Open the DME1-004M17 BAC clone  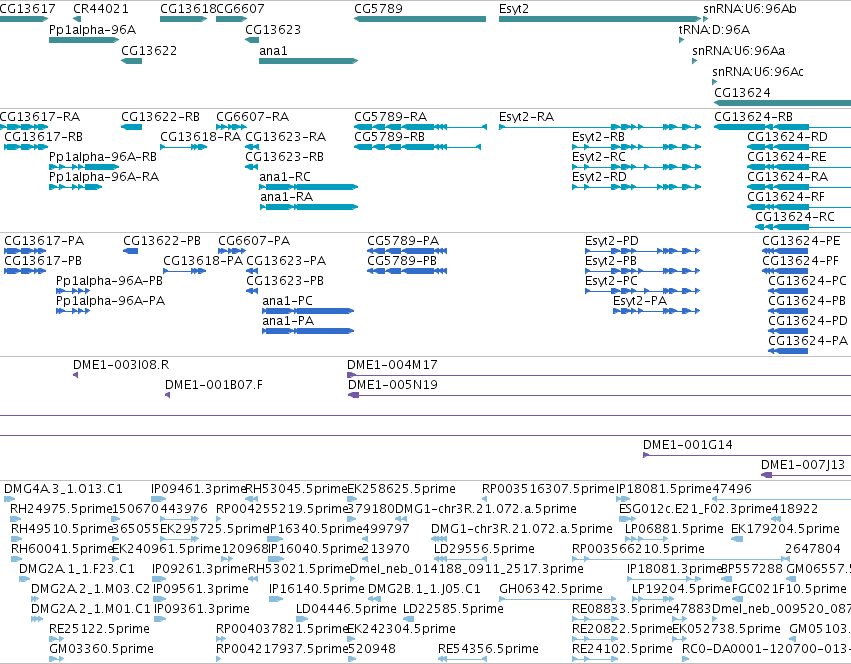click(x=599, y=375)
